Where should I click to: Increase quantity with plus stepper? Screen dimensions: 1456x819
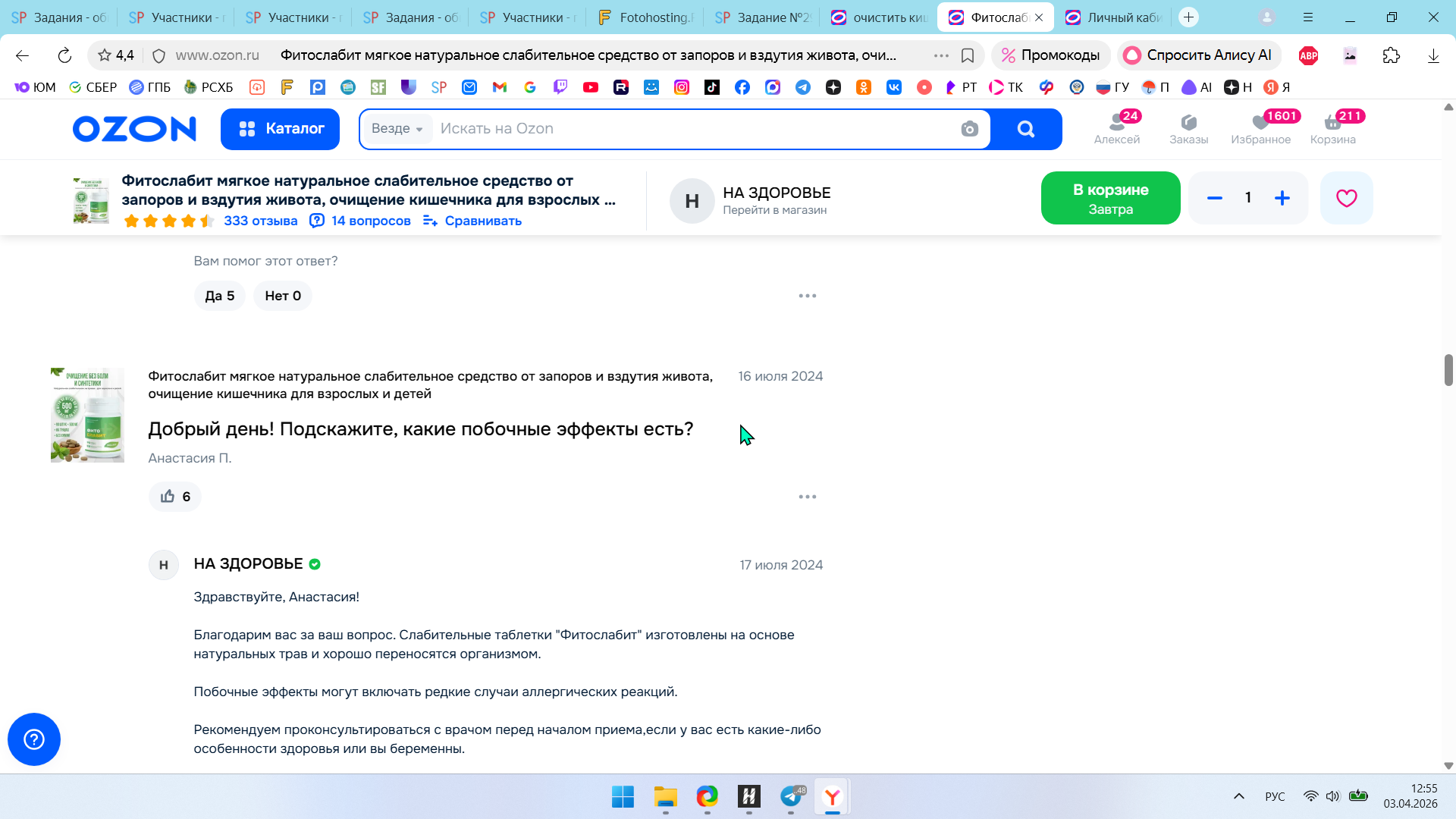1282,198
